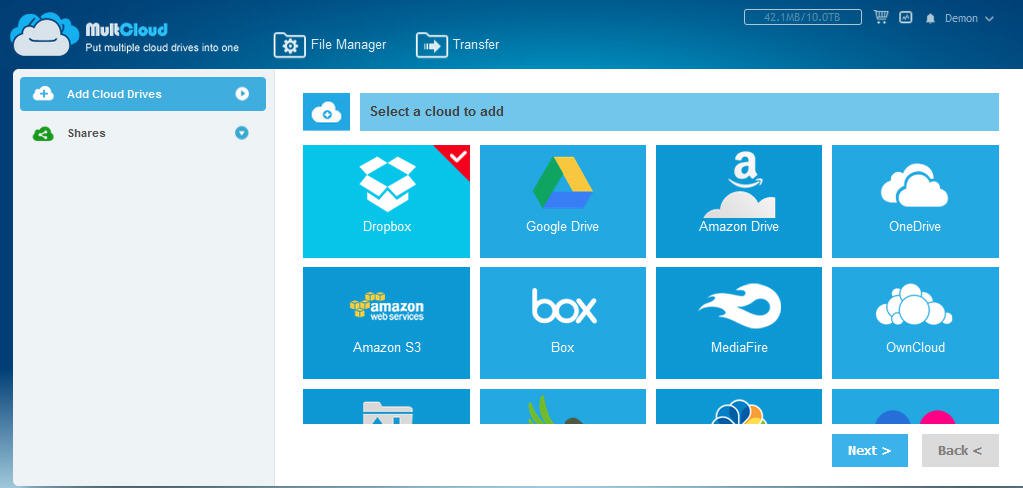The height and width of the screenshot is (488, 1023).
Task: Open the Demon account dropdown
Action: [x=969, y=18]
